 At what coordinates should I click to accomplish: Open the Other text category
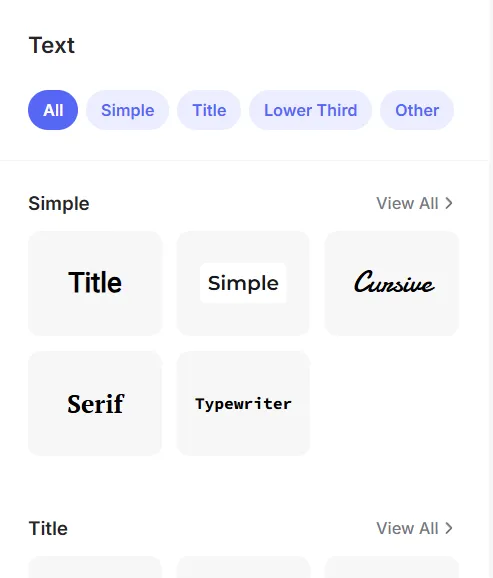417,110
